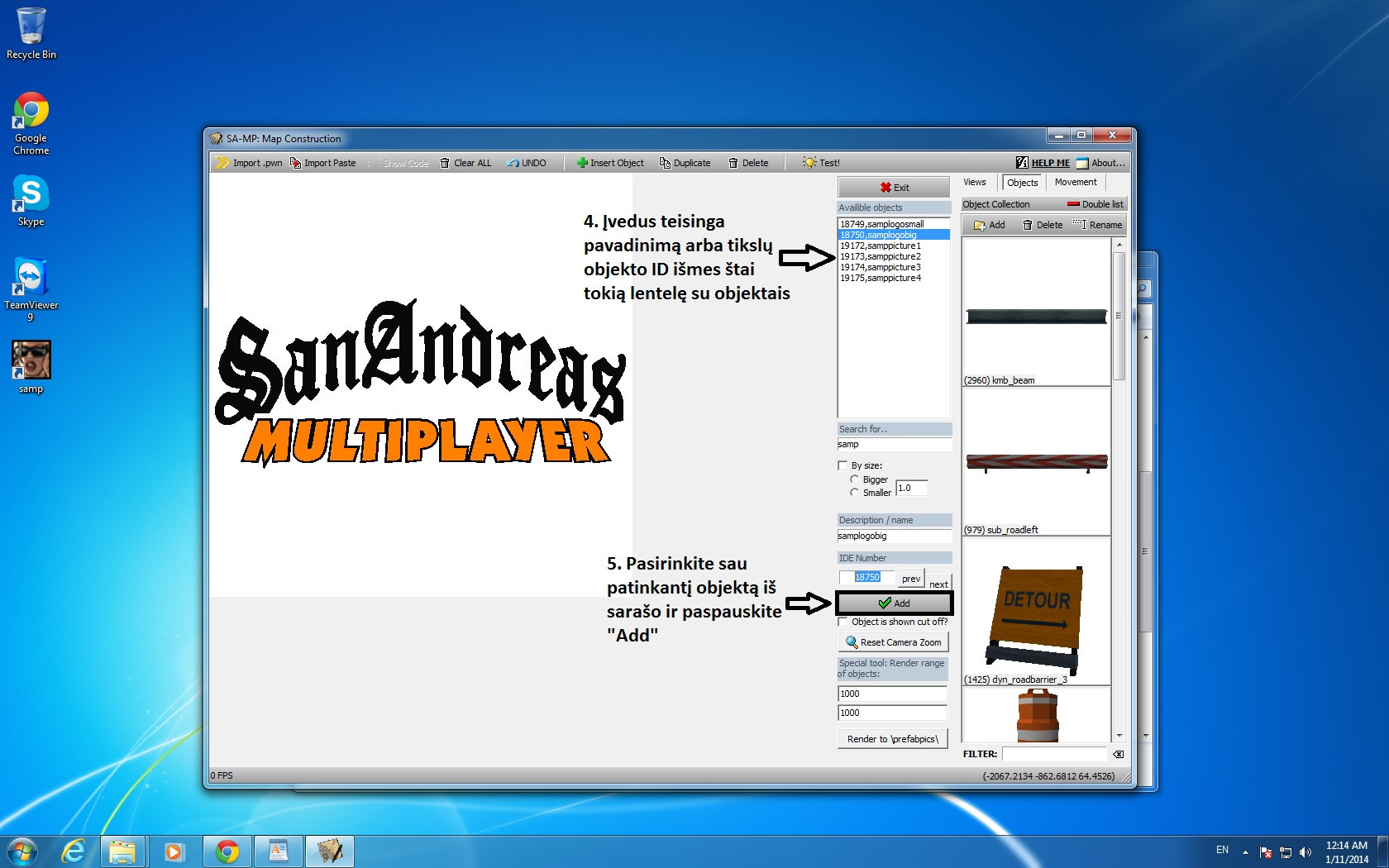Open Windows Media Player on taskbar
1389x868 pixels.
point(174,851)
